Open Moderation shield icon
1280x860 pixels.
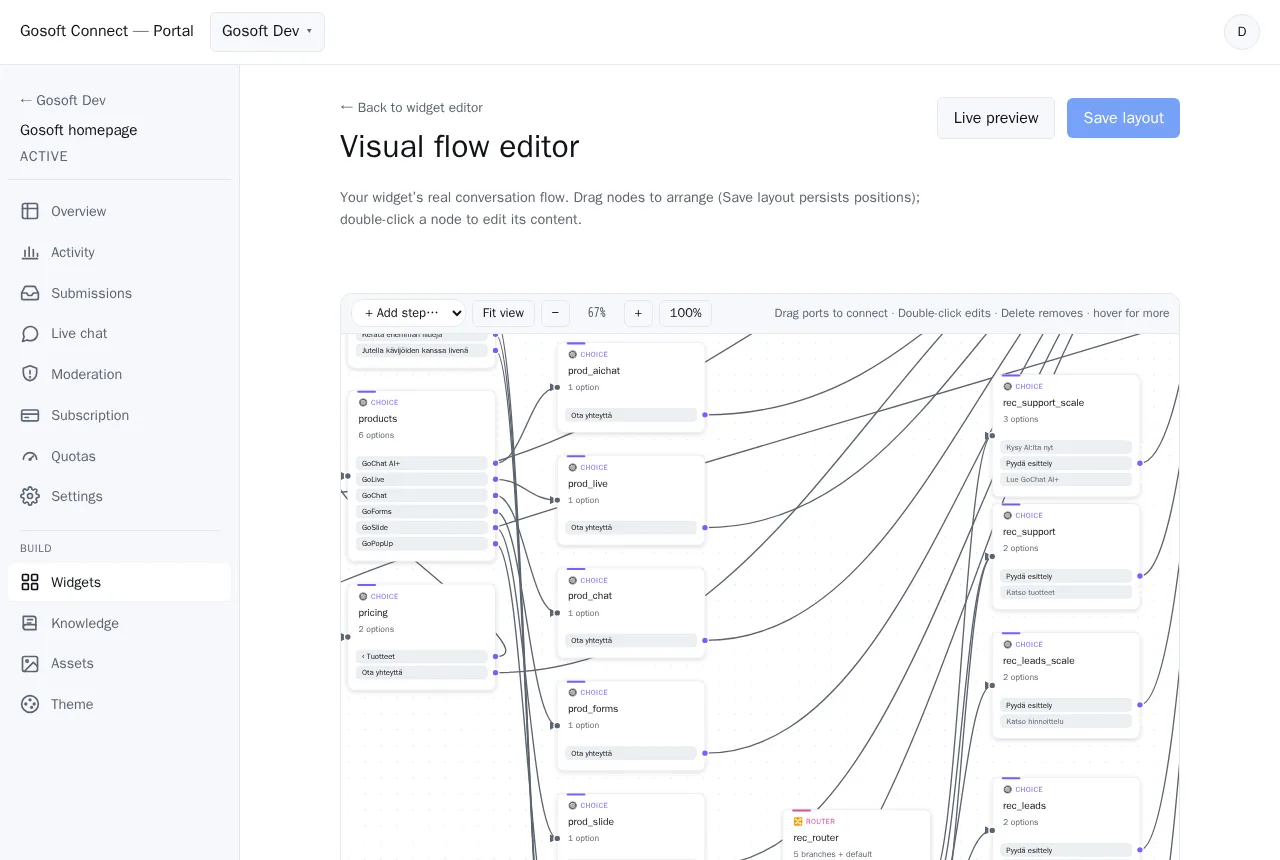click(x=30, y=374)
